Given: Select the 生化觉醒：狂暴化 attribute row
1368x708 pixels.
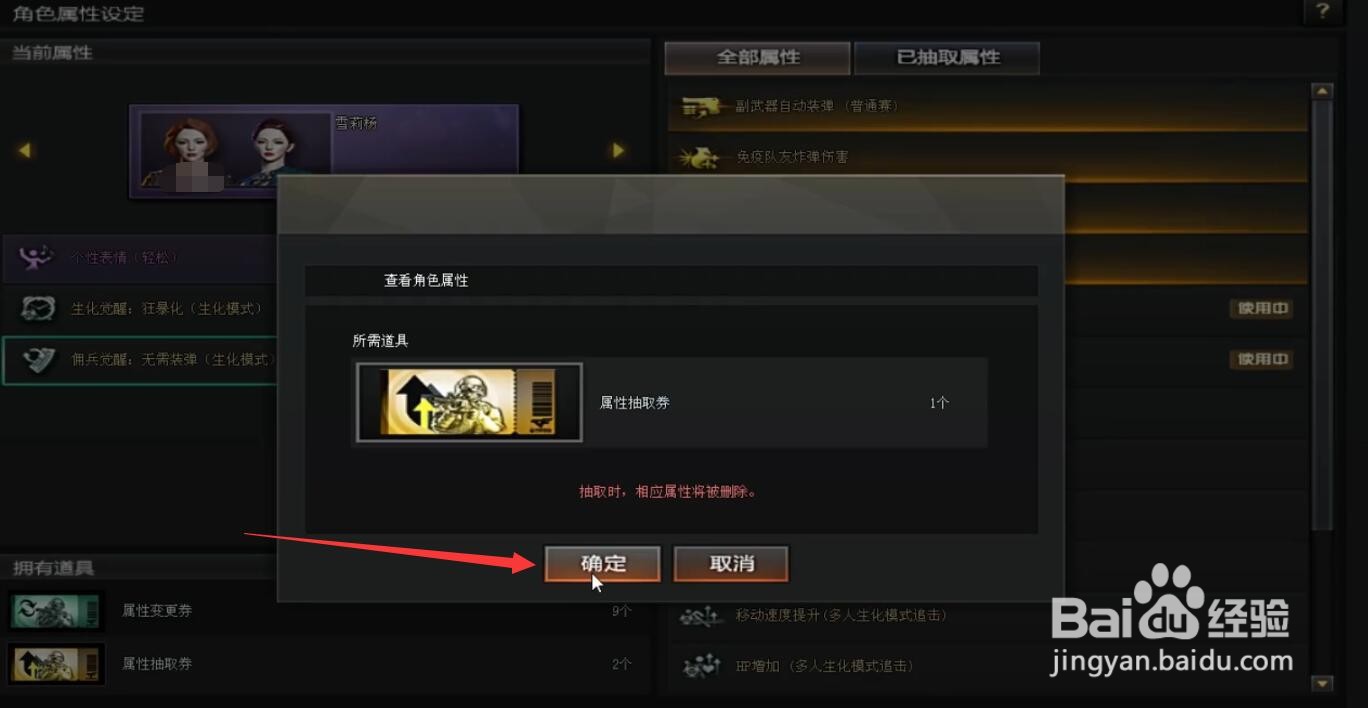Looking at the screenshot, I should click(140, 308).
